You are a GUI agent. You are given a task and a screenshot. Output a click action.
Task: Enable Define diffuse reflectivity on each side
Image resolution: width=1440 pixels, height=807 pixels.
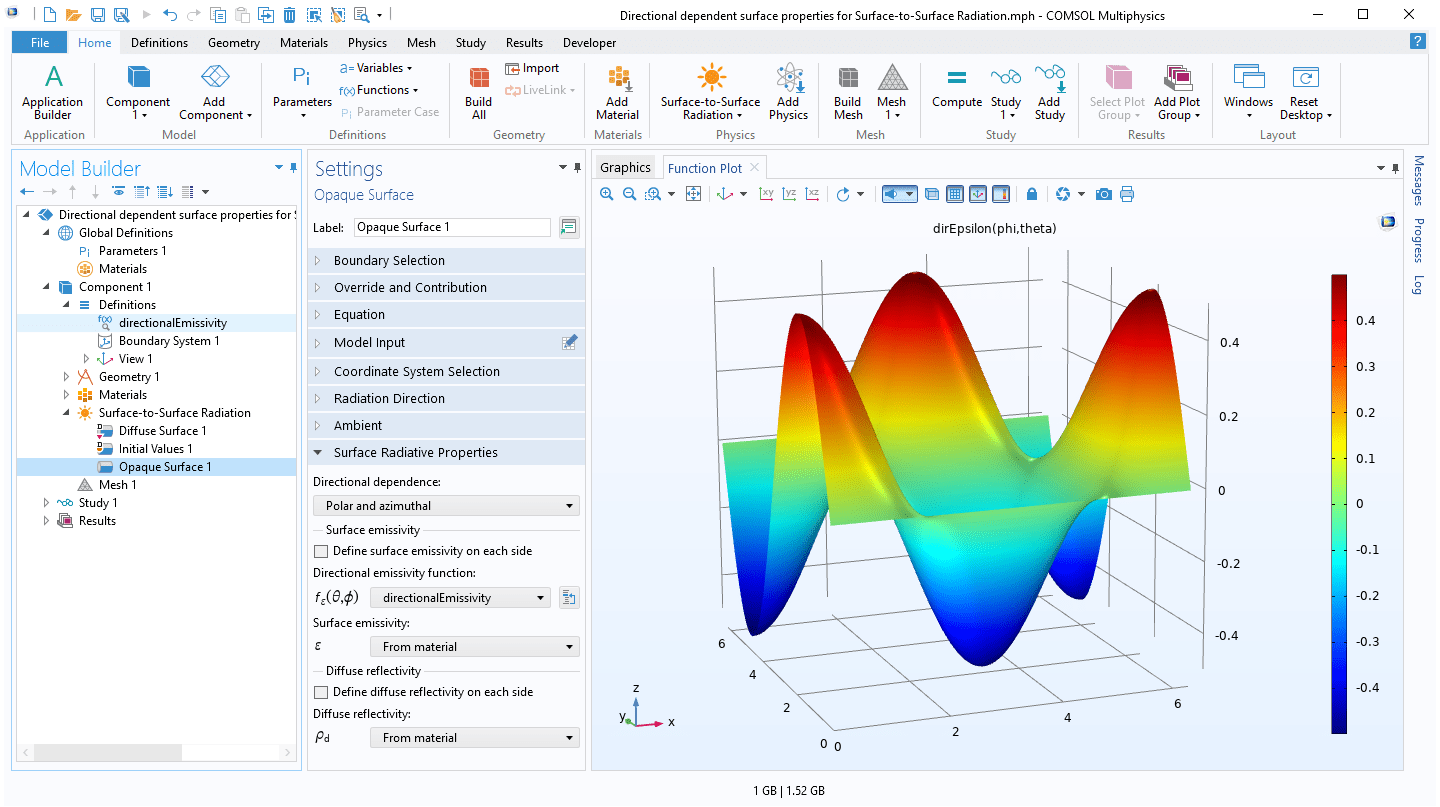click(322, 691)
